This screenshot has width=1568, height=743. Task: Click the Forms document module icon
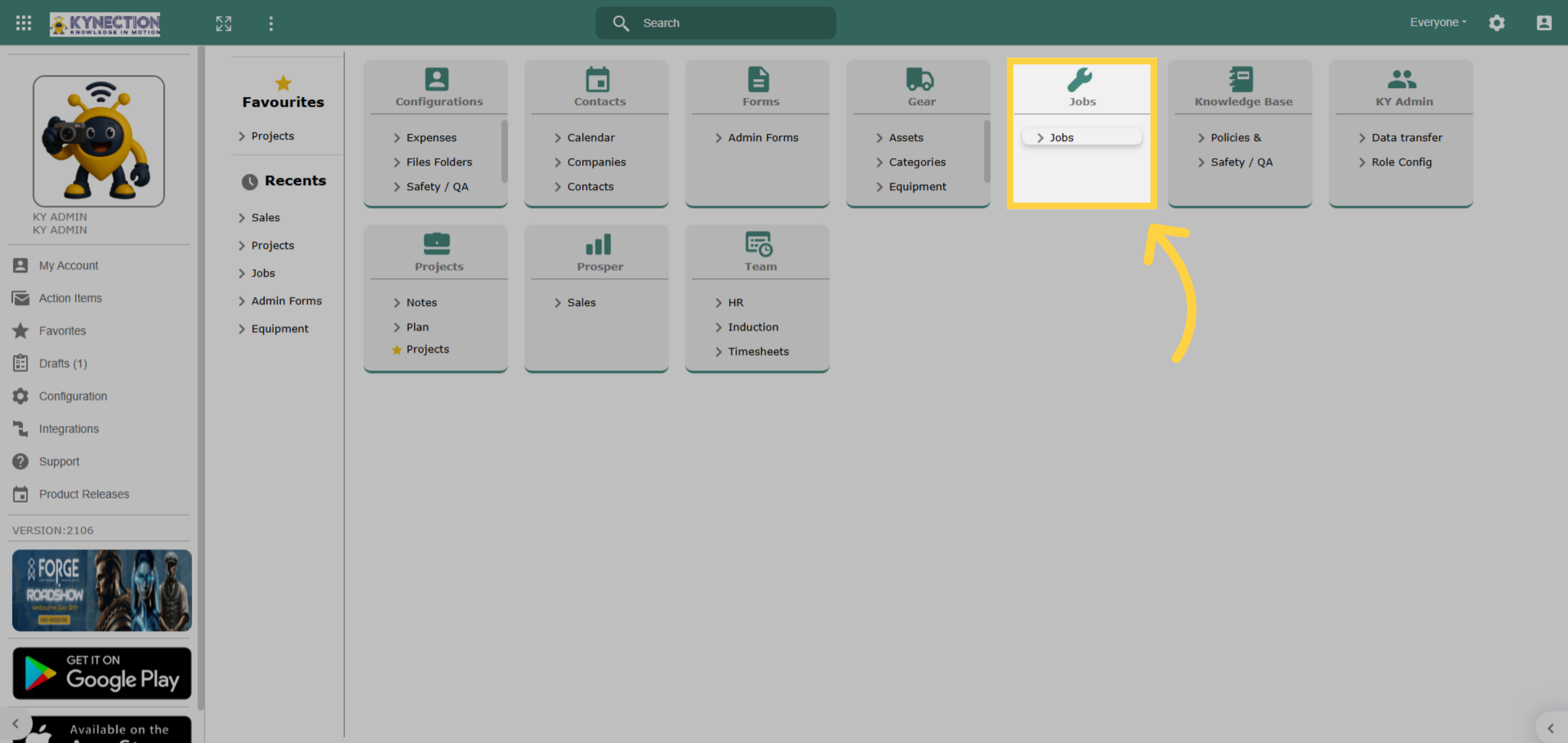pos(759,79)
